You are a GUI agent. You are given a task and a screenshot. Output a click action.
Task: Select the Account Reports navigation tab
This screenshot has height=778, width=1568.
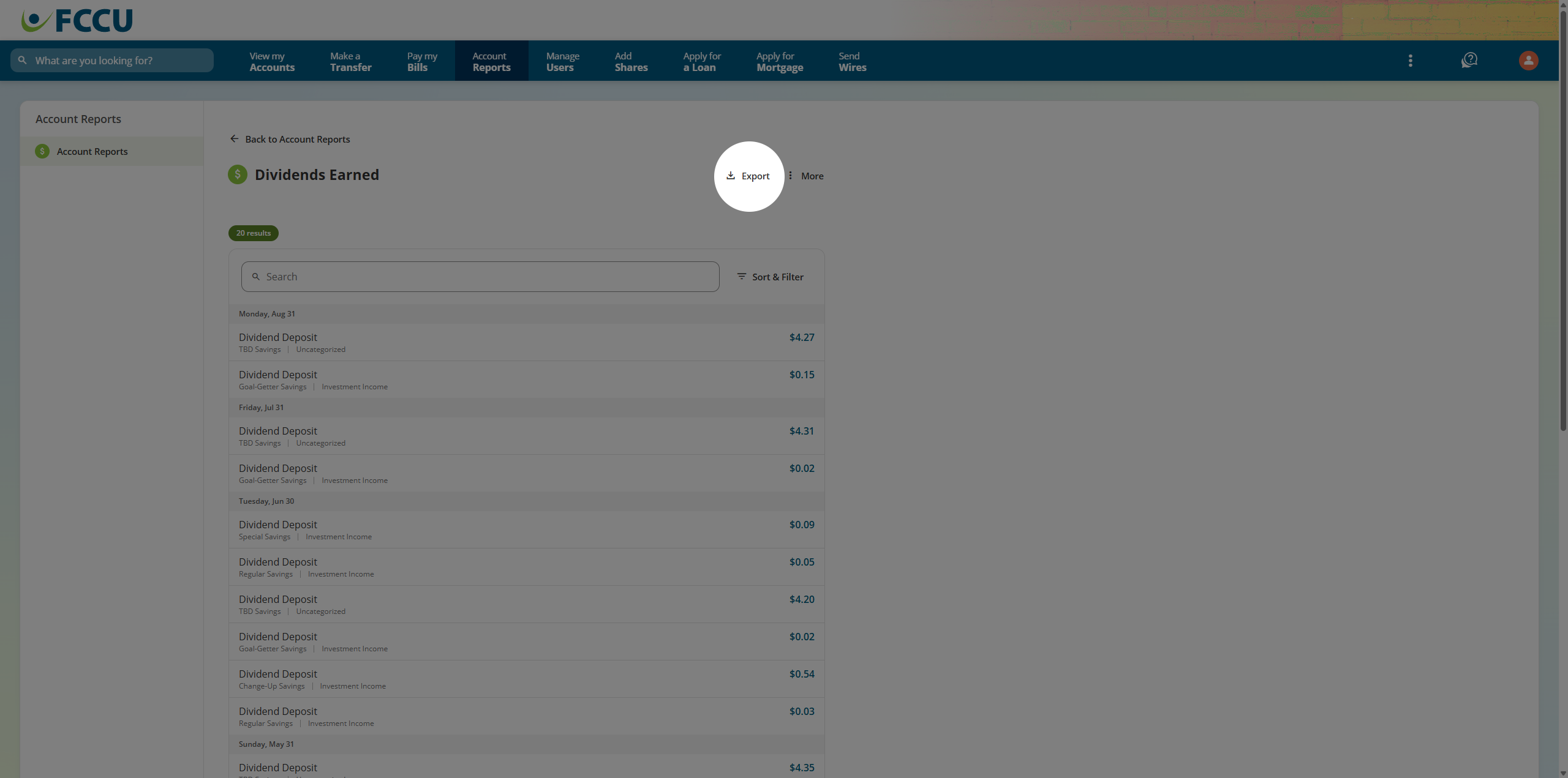[x=491, y=61]
